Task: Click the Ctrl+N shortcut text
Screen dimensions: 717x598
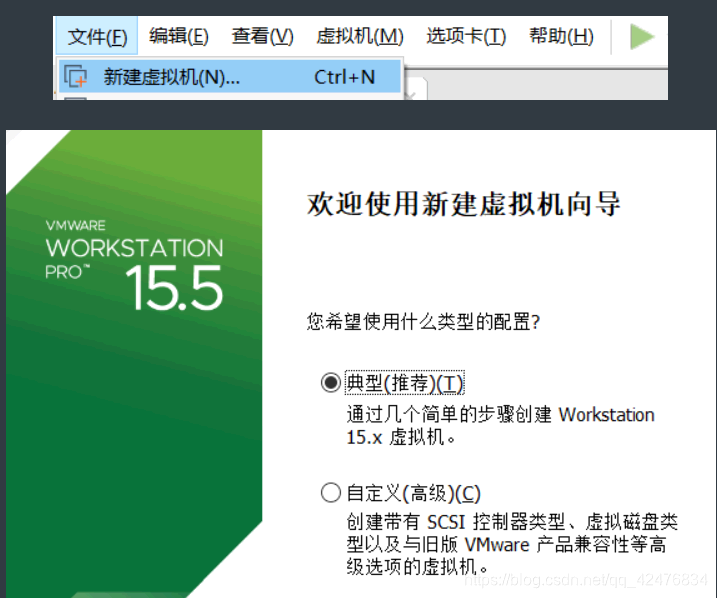Action: click(344, 77)
